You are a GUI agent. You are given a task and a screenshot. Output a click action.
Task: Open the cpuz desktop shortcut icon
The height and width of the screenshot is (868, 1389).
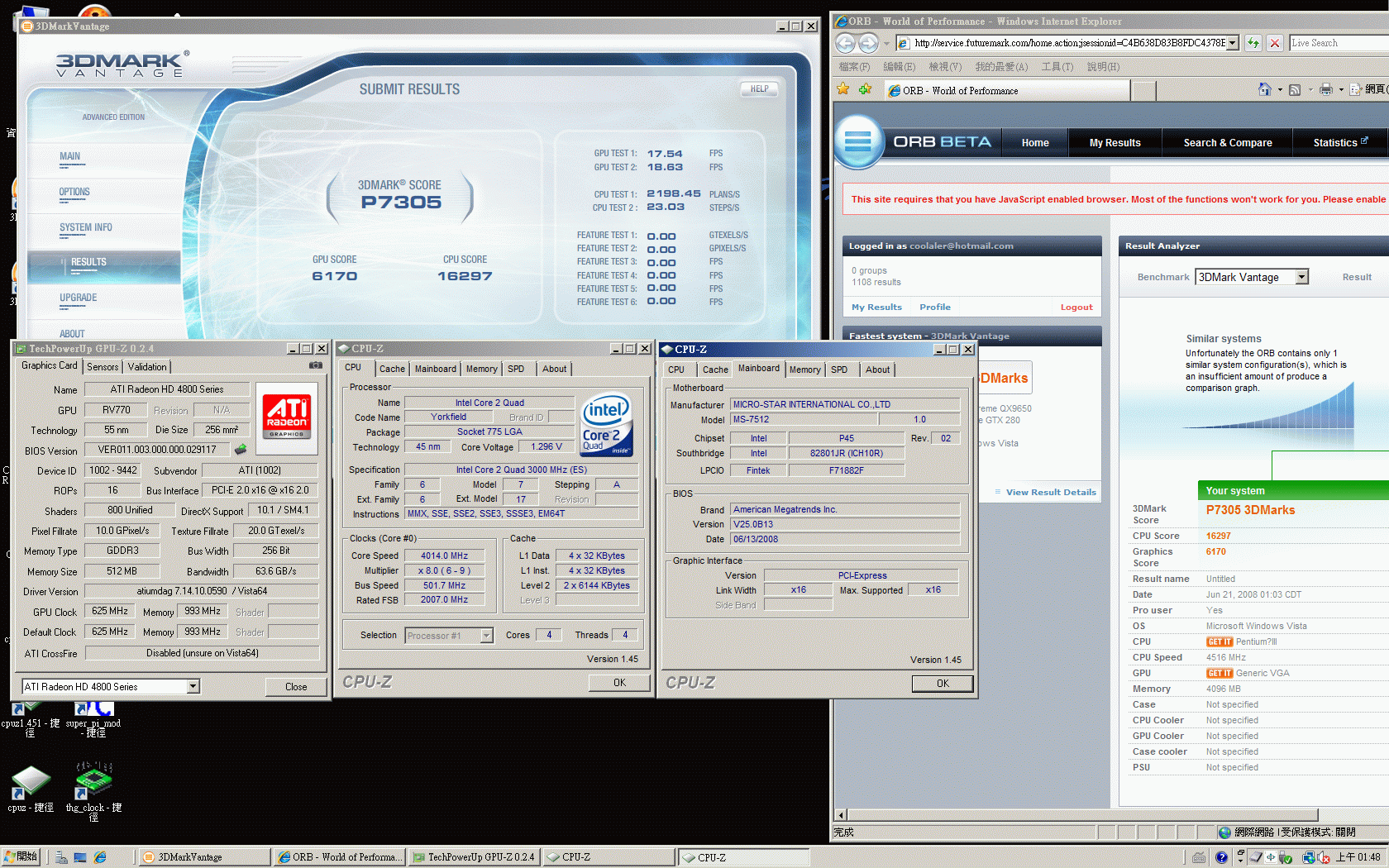coord(31,782)
